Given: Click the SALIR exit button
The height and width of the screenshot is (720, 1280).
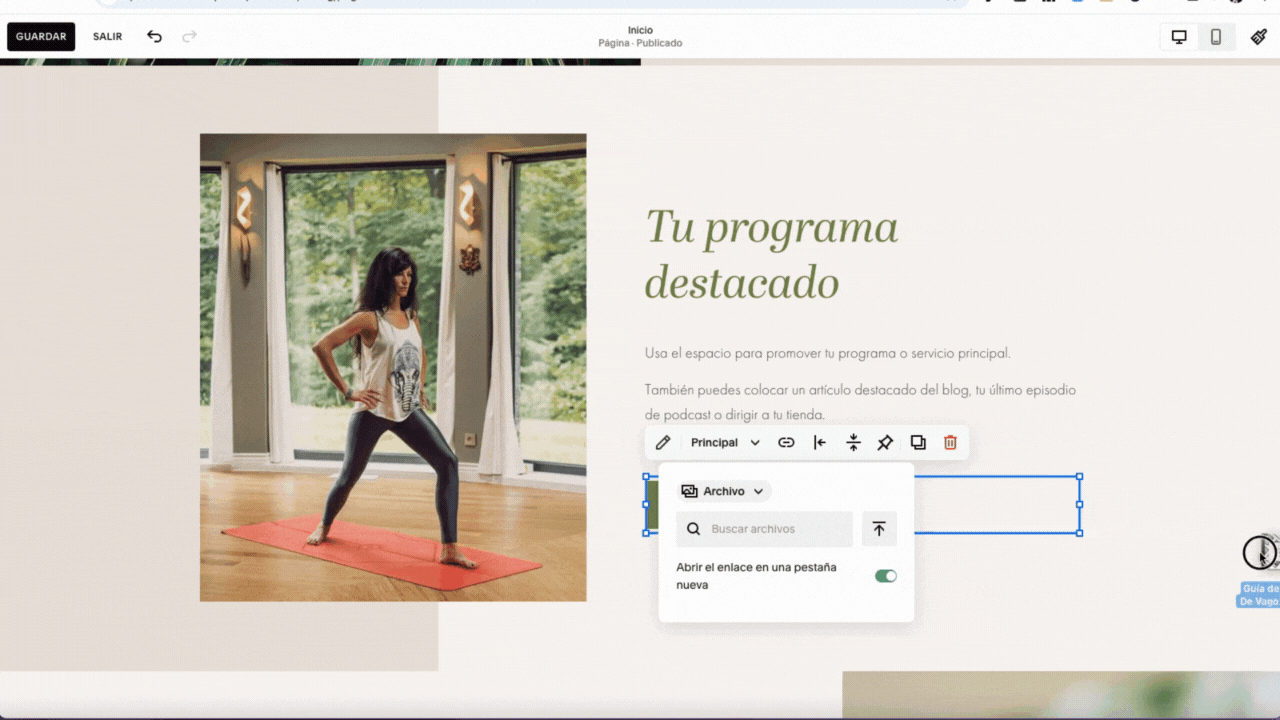Looking at the screenshot, I should pos(108,37).
